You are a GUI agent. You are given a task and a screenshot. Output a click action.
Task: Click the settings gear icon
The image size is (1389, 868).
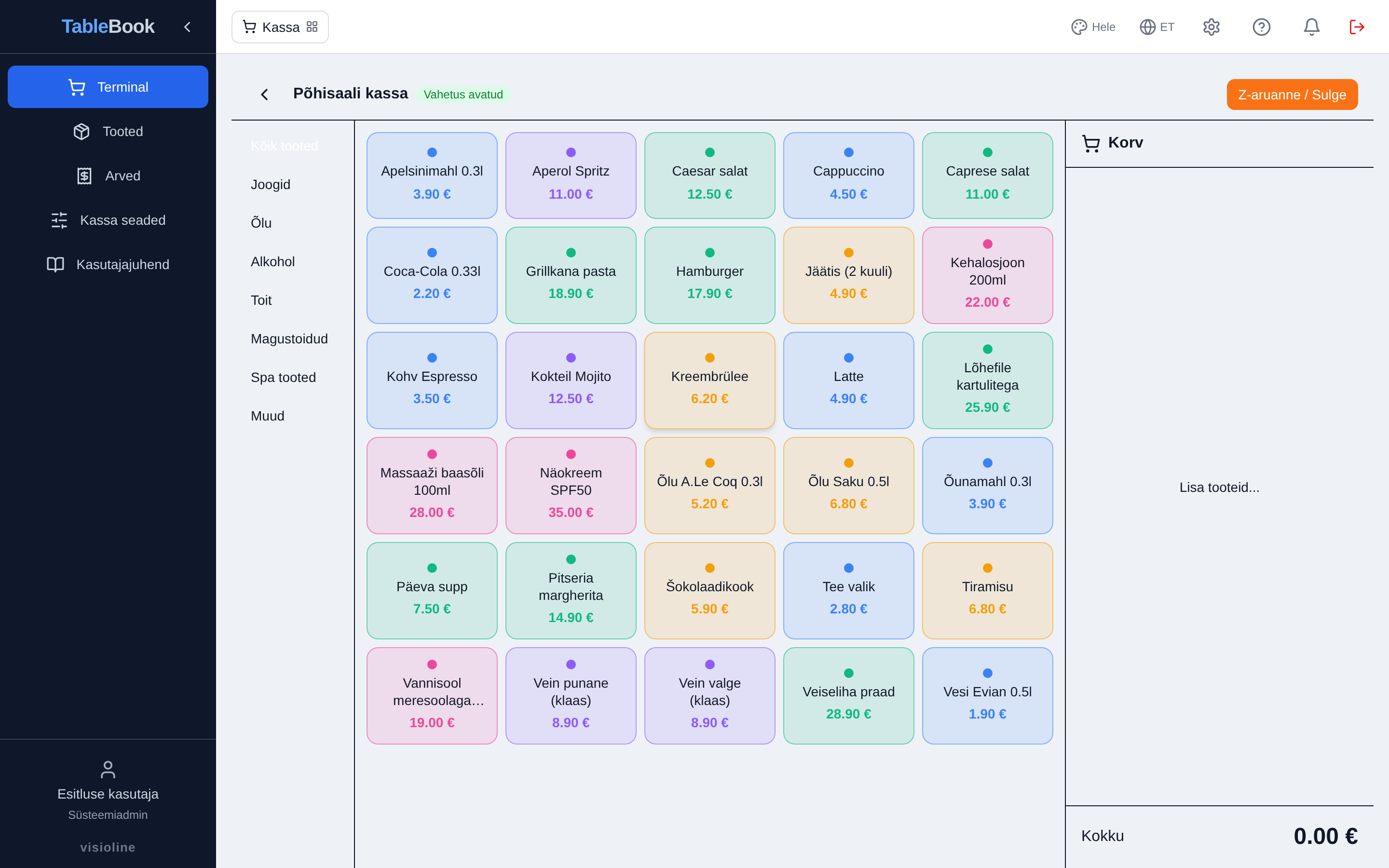1211,27
